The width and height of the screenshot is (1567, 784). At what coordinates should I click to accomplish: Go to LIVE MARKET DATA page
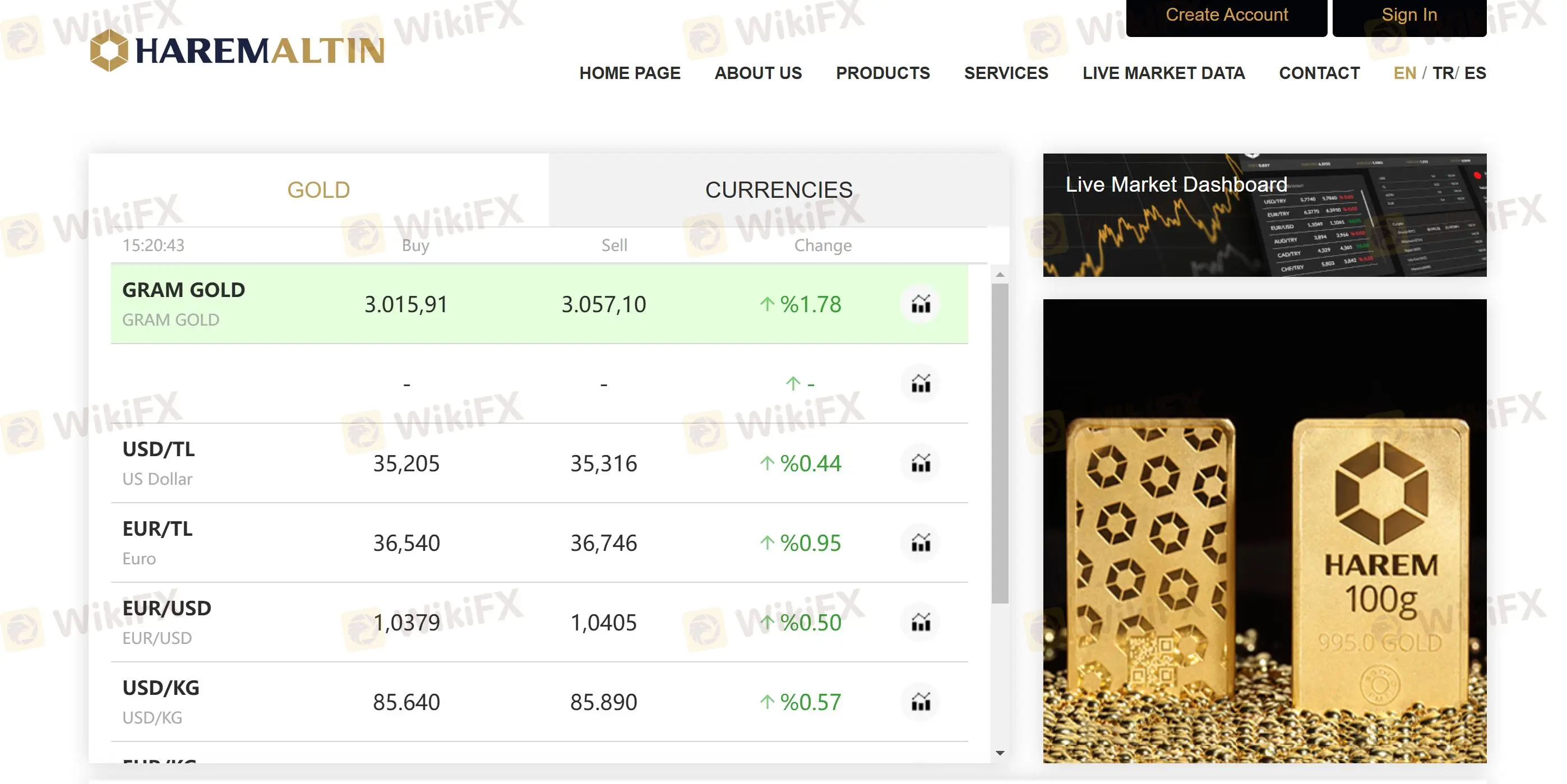pos(1163,73)
